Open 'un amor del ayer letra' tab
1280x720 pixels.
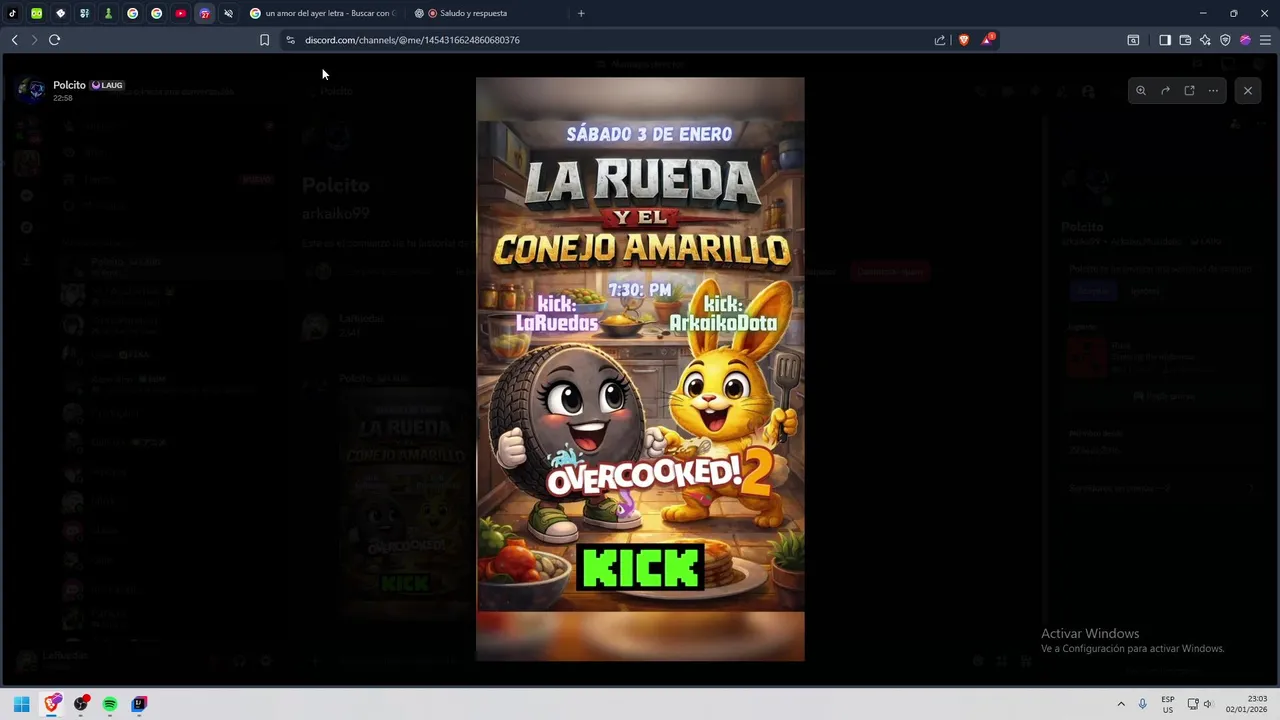click(x=323, y=13)
